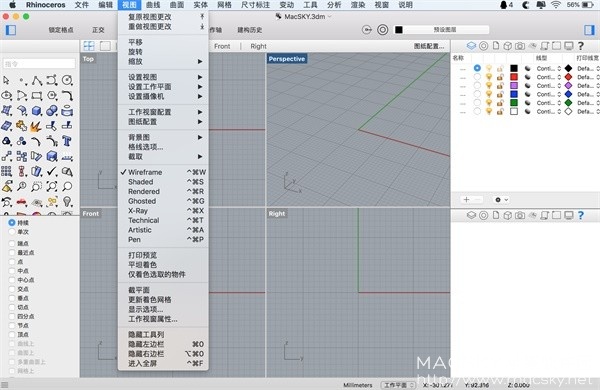Enable the 中点 object snap checkbox
600x390 pixels.
coord(11,271)
